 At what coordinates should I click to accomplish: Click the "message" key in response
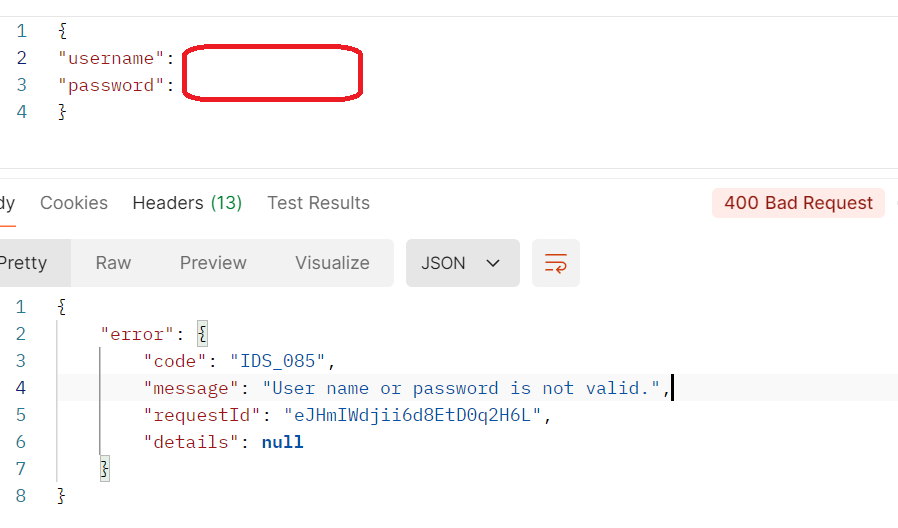(x=191, y=388)
